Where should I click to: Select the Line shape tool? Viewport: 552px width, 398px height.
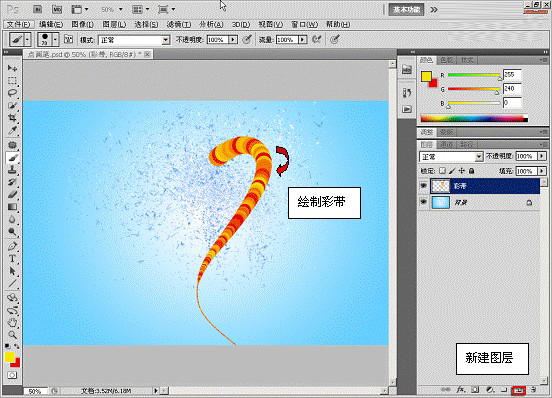click(x=12, y=283)
